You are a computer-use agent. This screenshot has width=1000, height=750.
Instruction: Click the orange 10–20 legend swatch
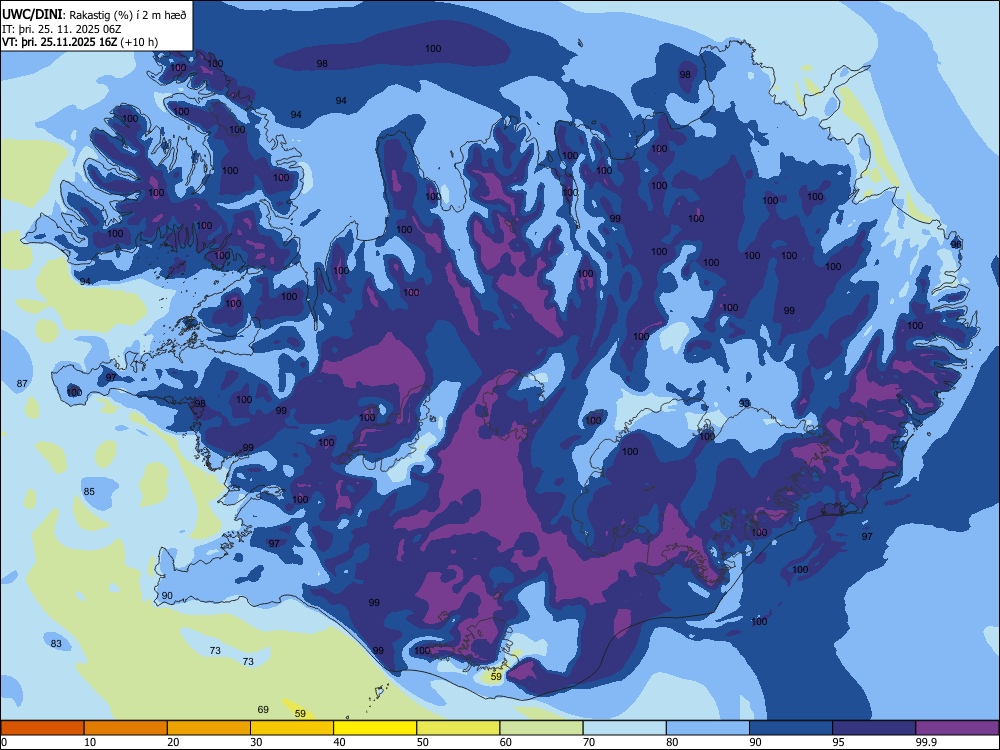tap(126, 728)
